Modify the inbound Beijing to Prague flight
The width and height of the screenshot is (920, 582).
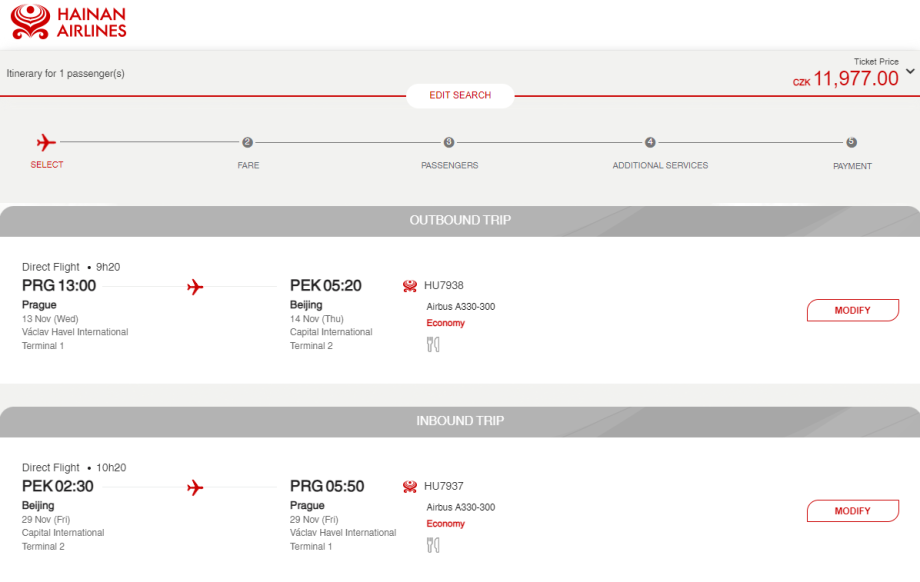click(852, 511)
